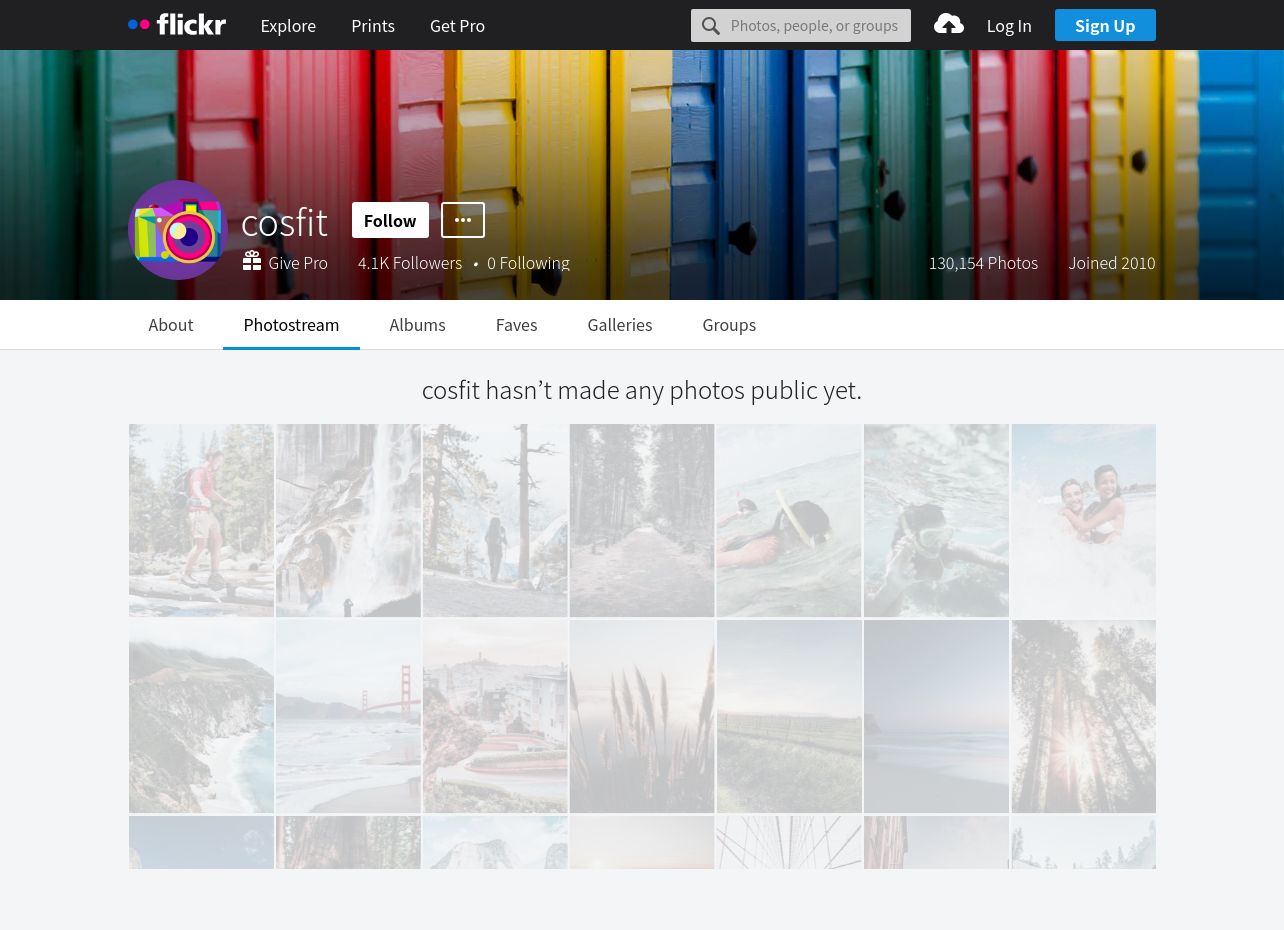The width and height of the screenshot is (1284, 930).
Task: Open Get Pro in the top bar
Action: coord(457,26)
